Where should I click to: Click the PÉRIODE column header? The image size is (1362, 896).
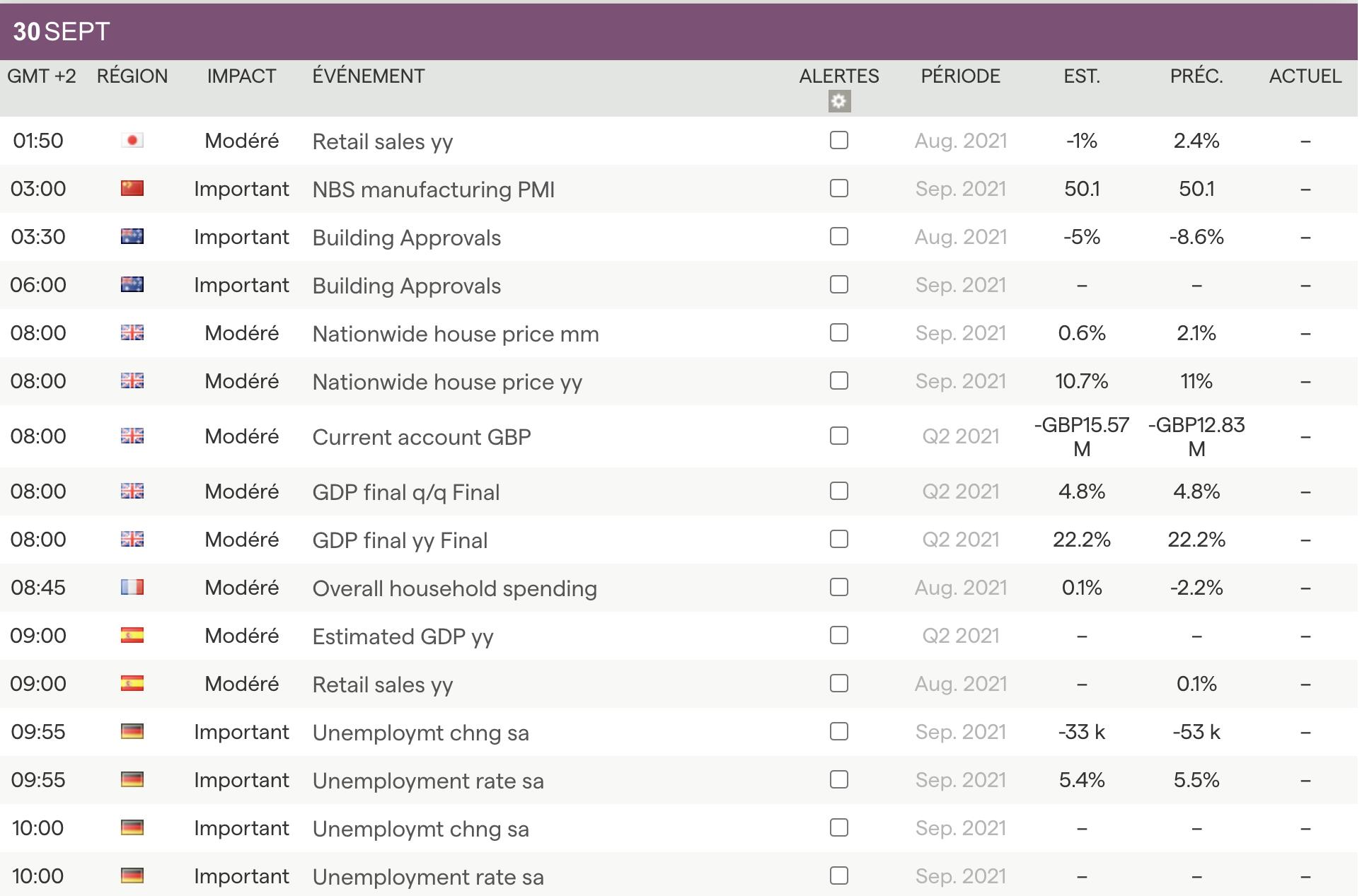pos(960,76)
